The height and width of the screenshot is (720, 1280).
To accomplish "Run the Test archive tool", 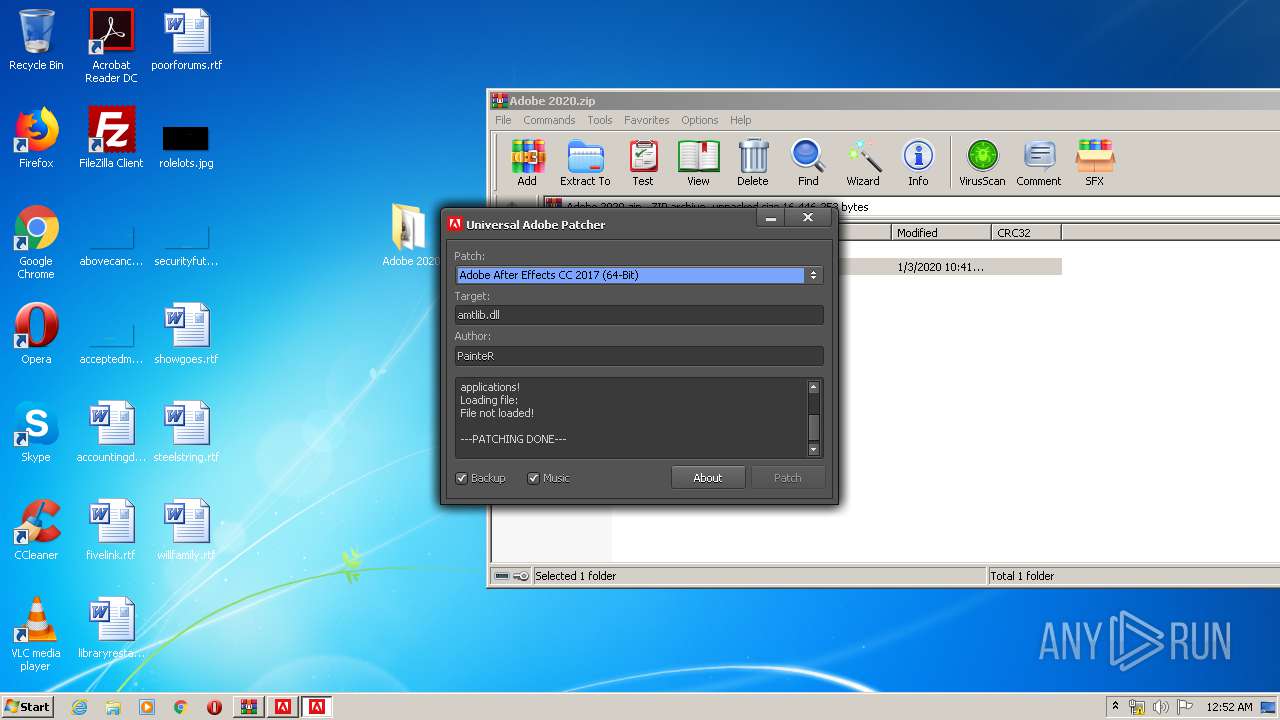I will click(x=643, y=162).
